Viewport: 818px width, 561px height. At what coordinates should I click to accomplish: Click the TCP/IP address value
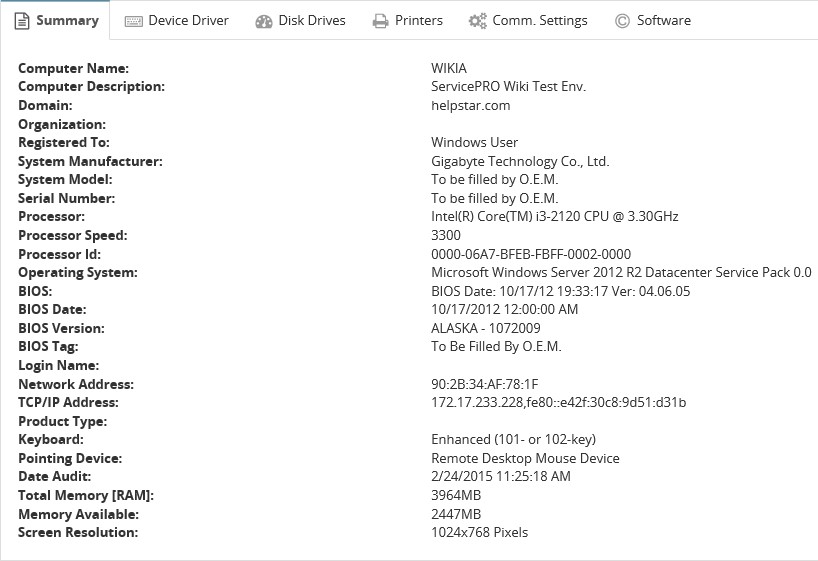pos(558,403)
